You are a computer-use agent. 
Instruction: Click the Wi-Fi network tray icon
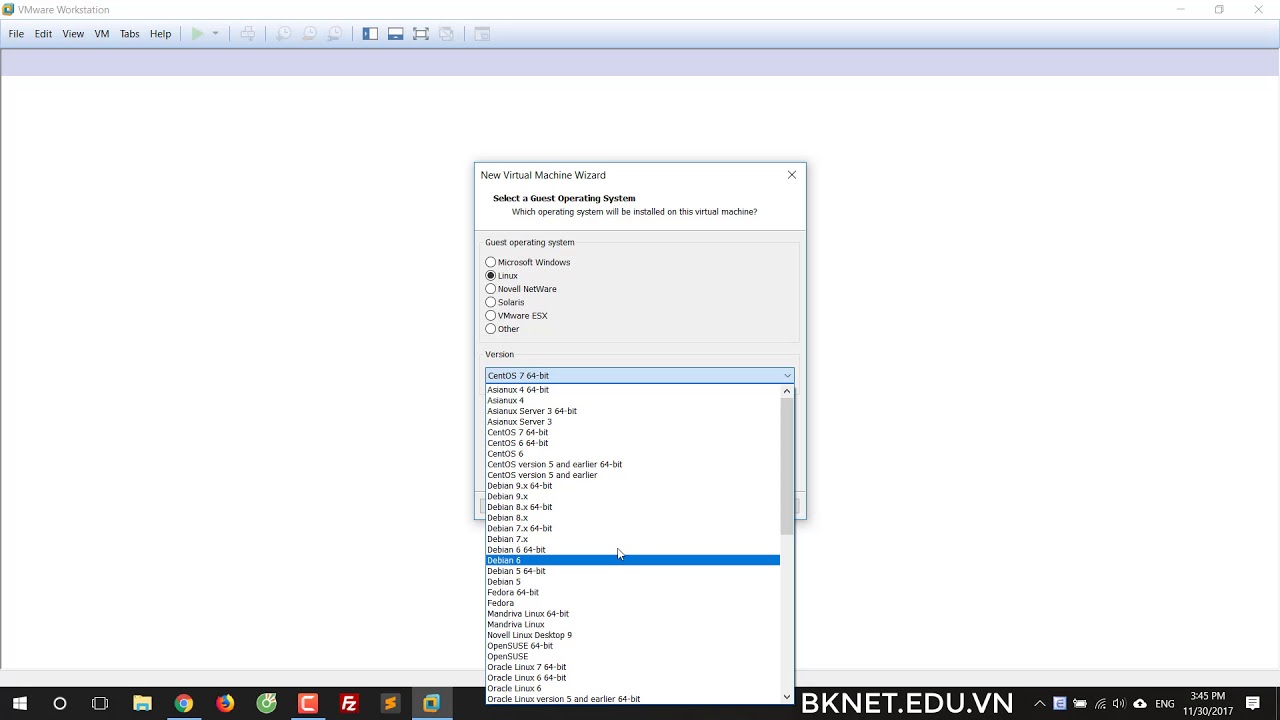1100,704
